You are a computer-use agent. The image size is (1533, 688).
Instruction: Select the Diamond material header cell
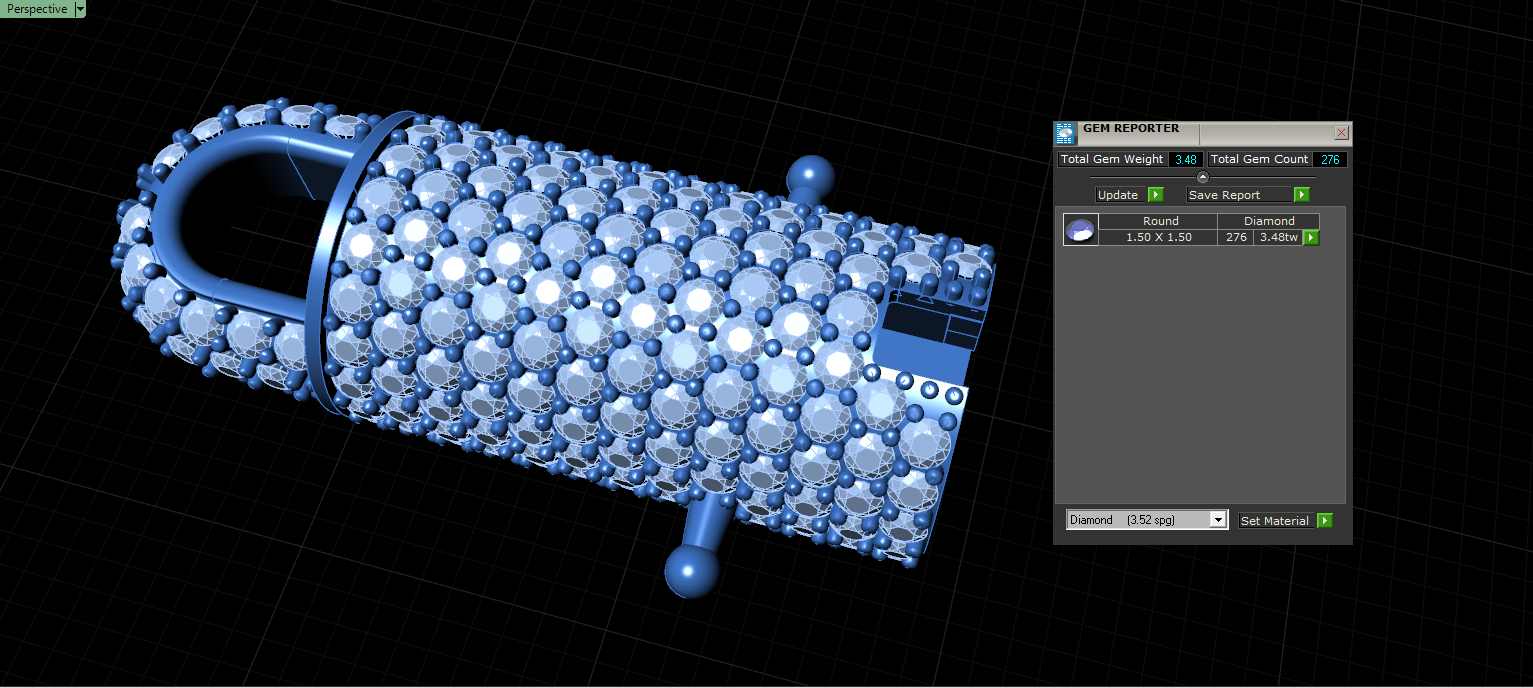coord(1269,221)
